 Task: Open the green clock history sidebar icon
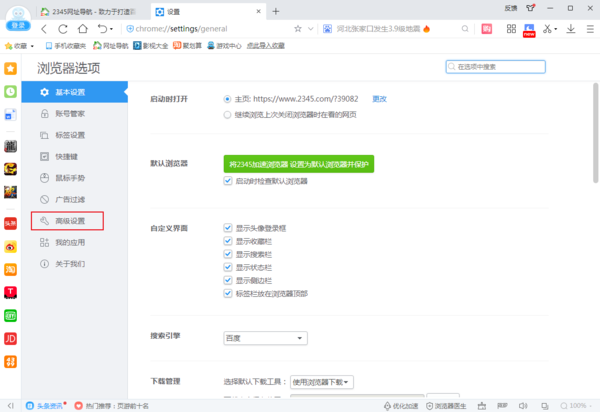[x=10, y=92]
